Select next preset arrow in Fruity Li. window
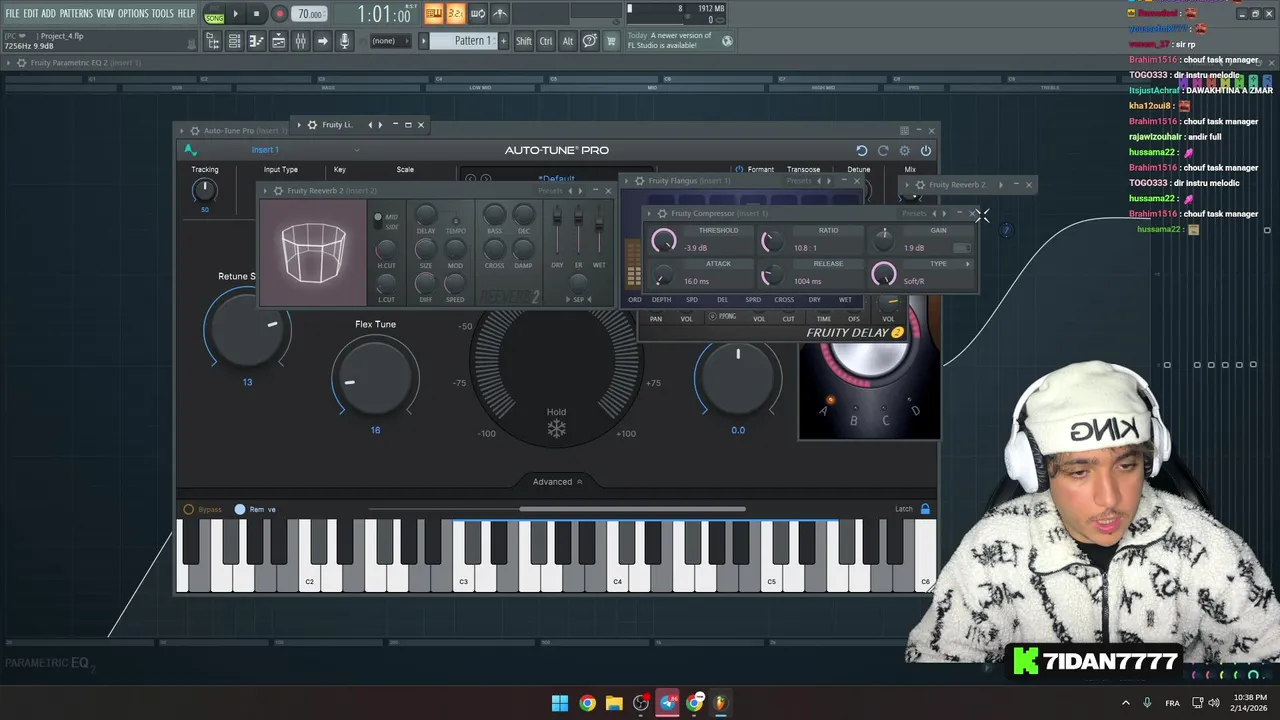Screen dimensions: 1280x720 (381, 125)
